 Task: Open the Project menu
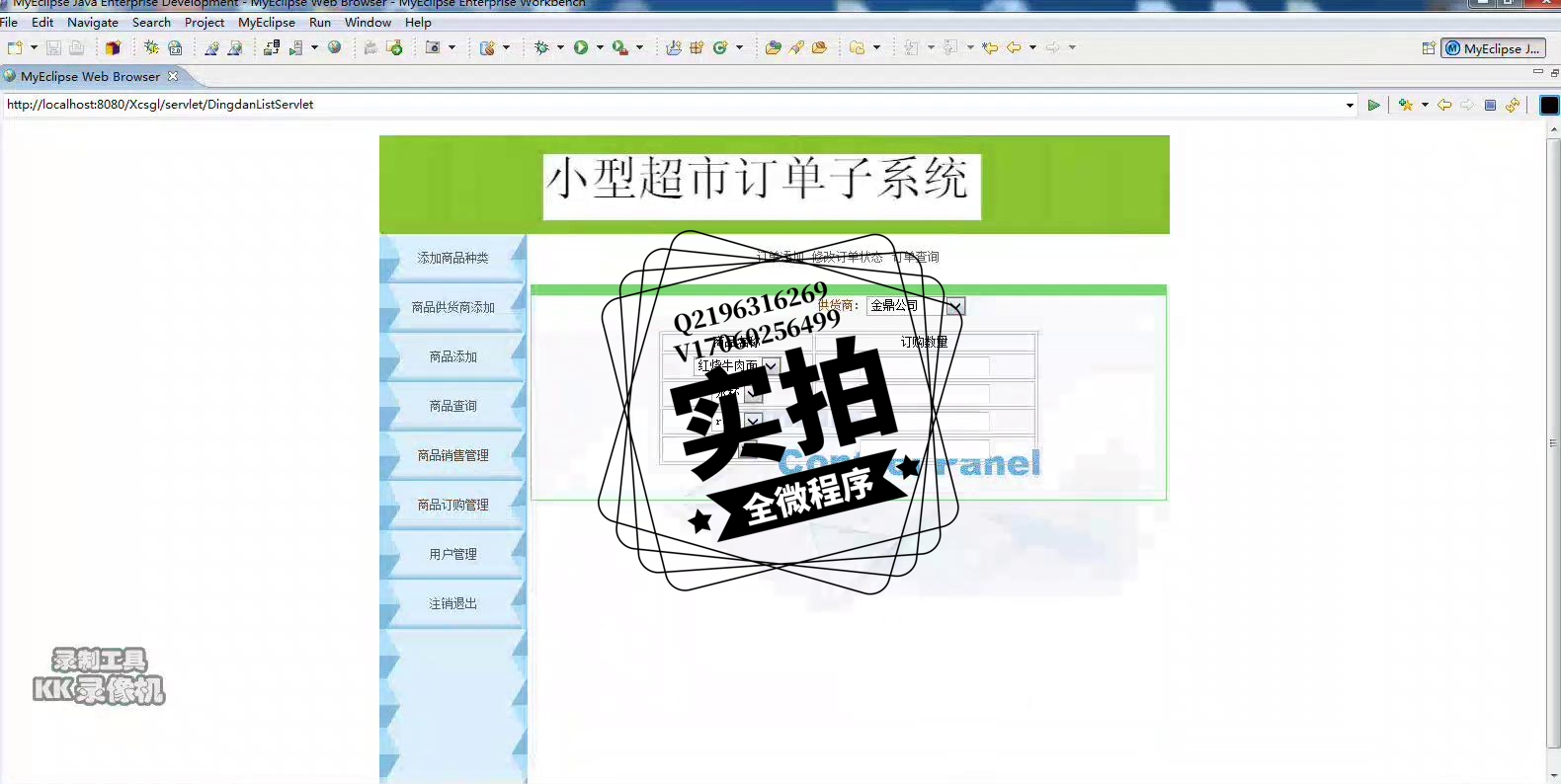click(x=205, y=22)
